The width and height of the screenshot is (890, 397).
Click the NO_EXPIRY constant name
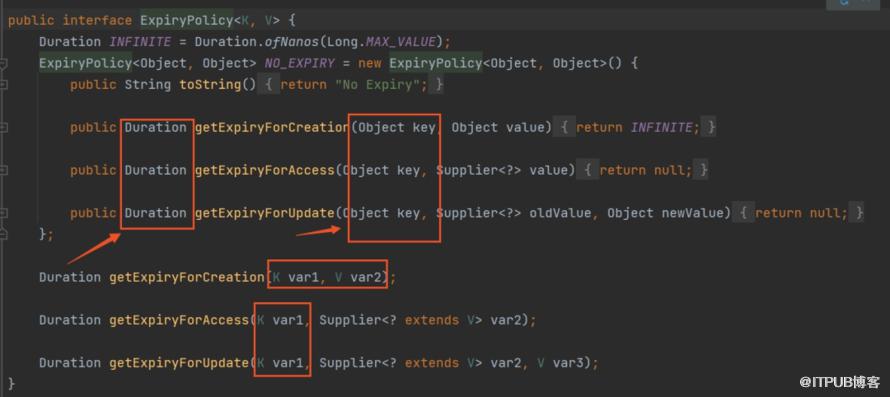(300, 63)
